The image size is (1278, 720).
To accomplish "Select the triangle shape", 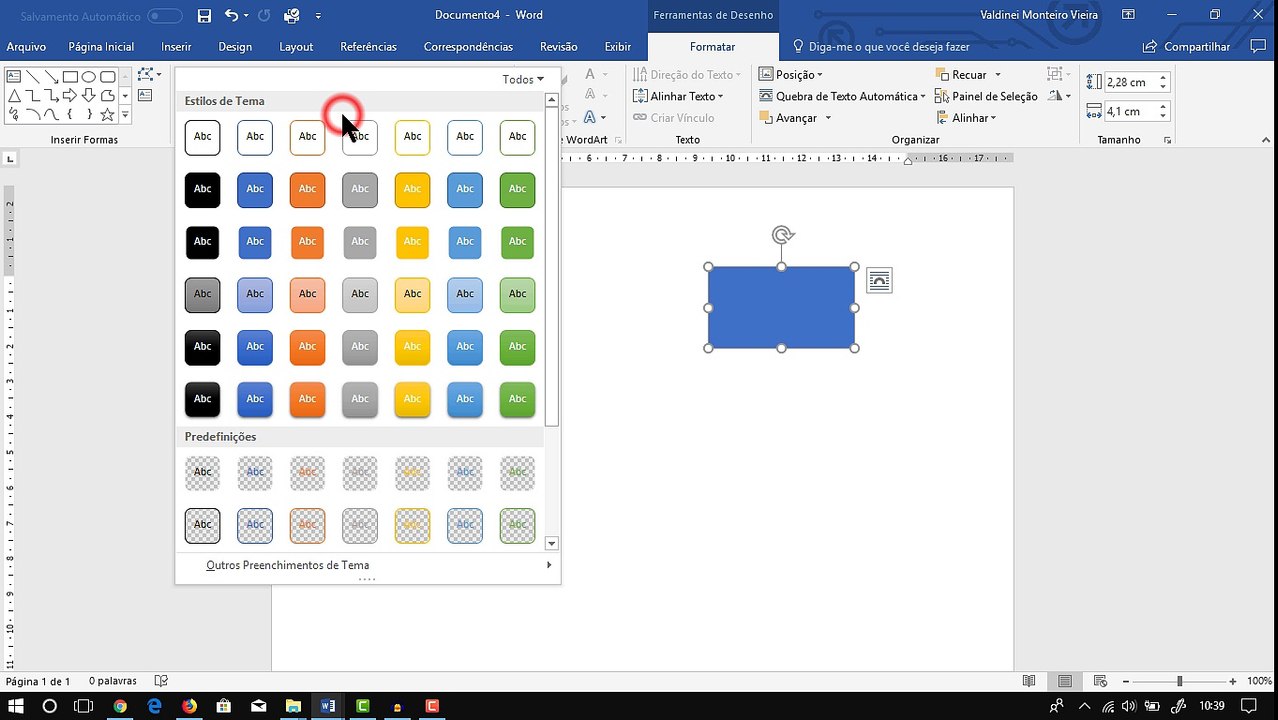I will (x=14, y=95).
